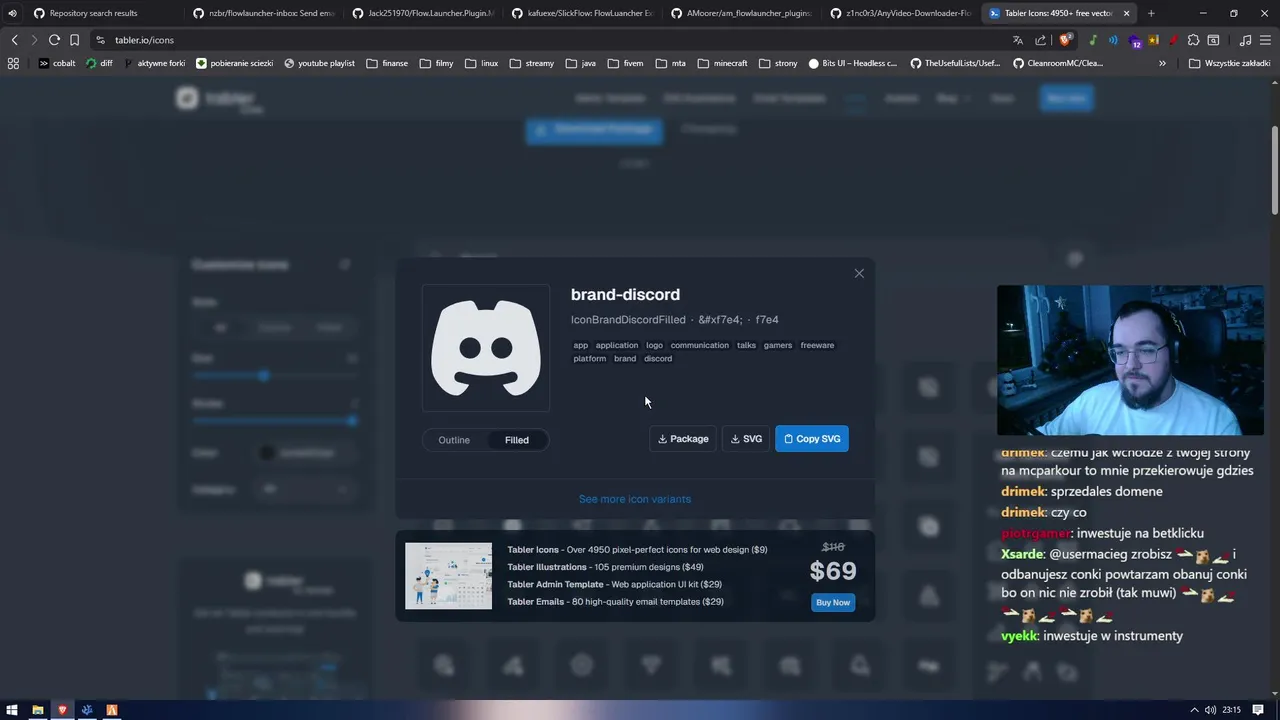The height and width of the screenshot is (720, 1280).
Task: Expand the linux bookmark folder
Action: point(482,63)
